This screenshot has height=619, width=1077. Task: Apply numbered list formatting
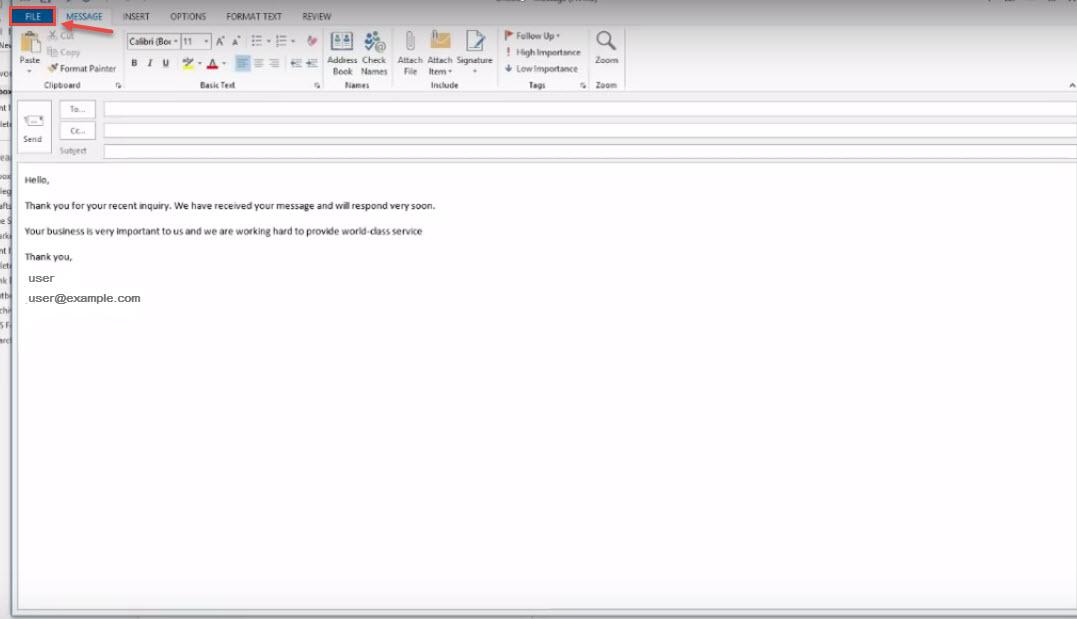tap(281, 42)
